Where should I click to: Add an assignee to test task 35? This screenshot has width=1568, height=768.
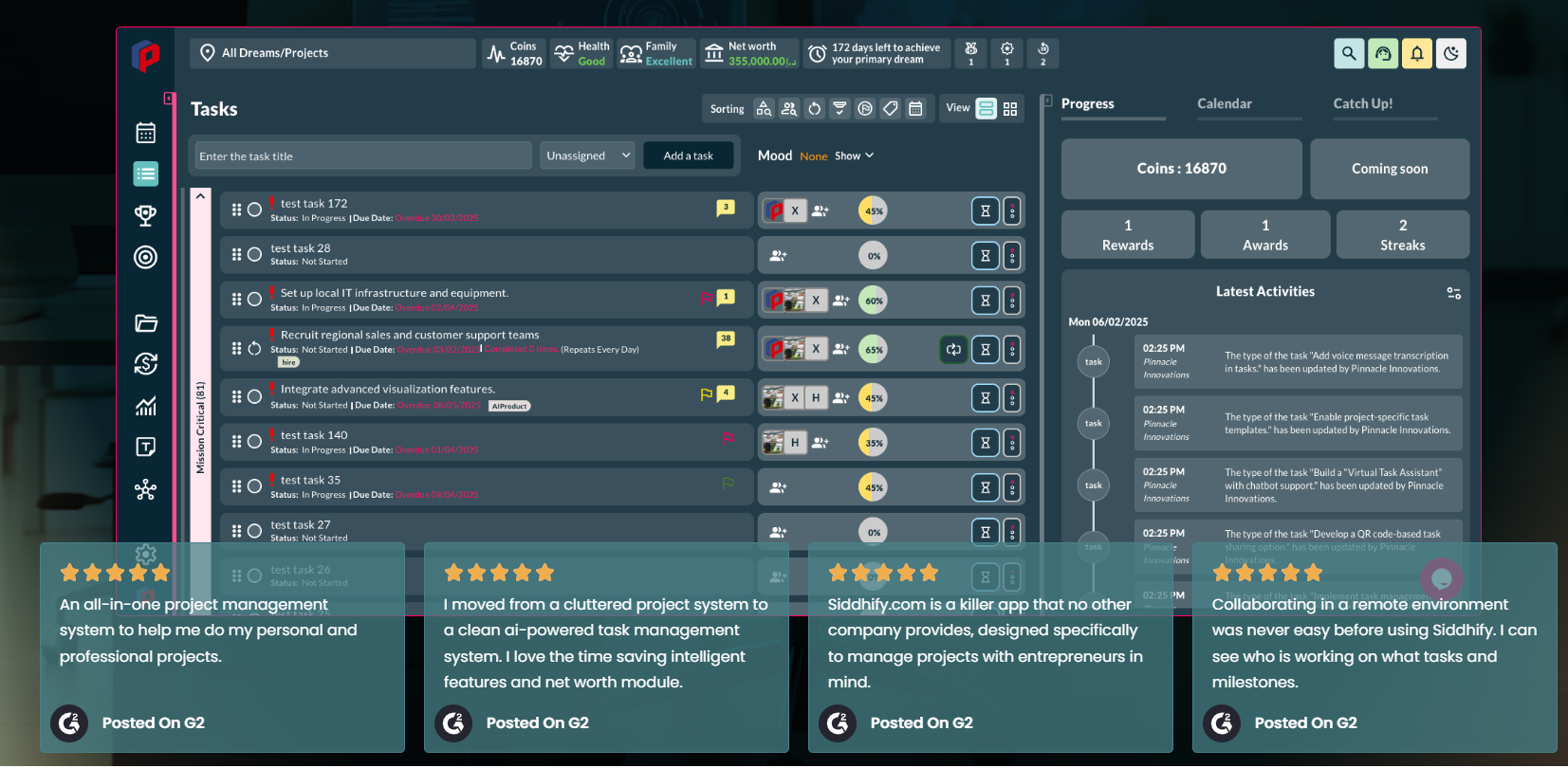(779, 487)
